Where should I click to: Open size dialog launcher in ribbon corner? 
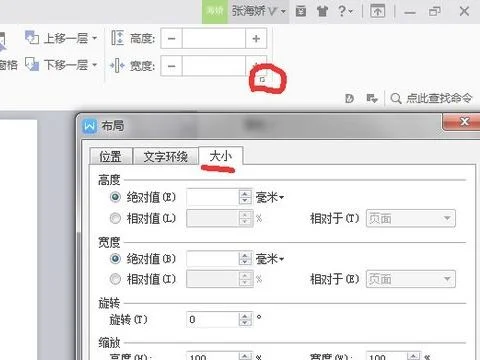(262, 79)
